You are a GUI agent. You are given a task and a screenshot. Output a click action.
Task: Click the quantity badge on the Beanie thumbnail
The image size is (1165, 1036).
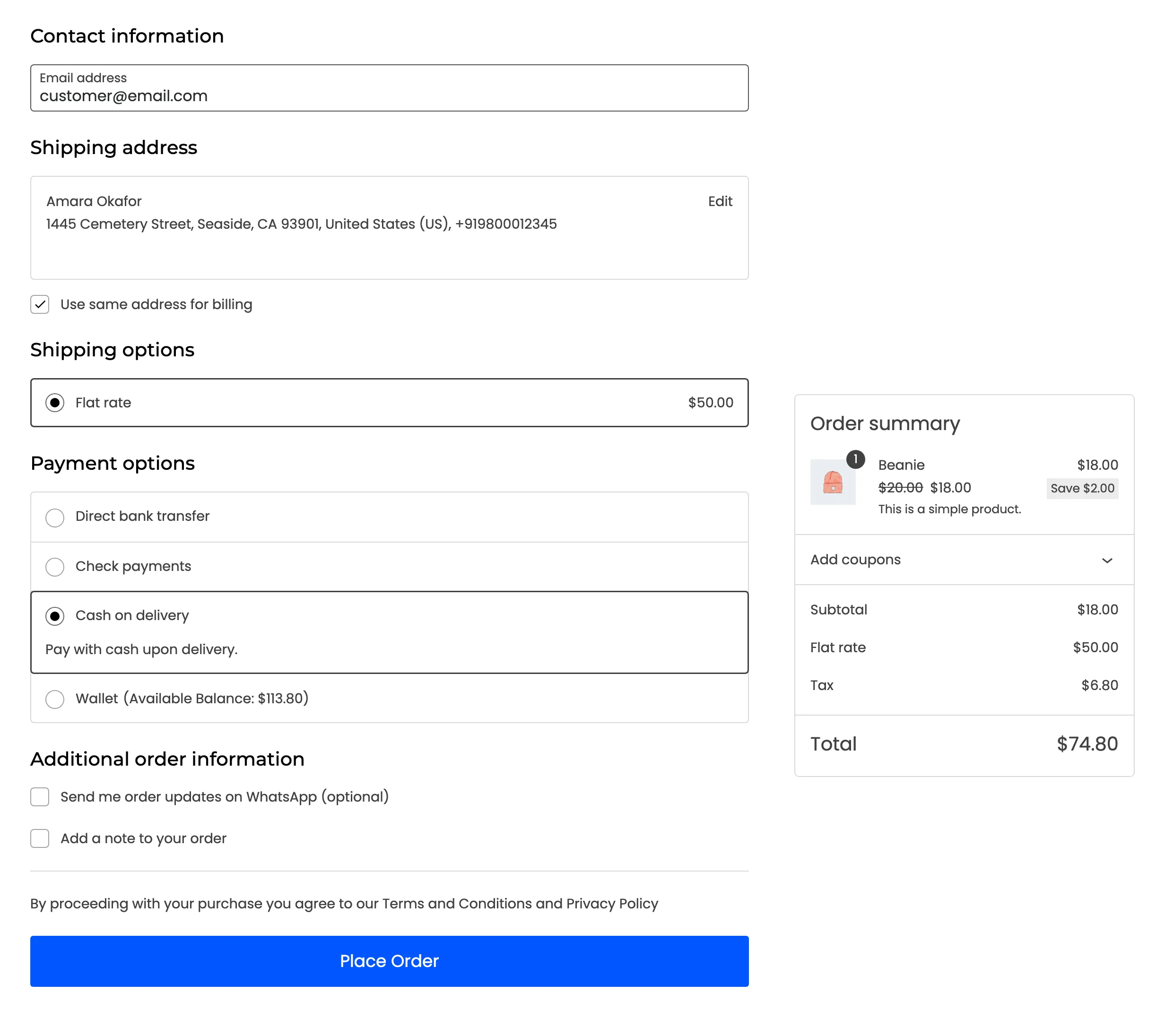coord(855,459)
